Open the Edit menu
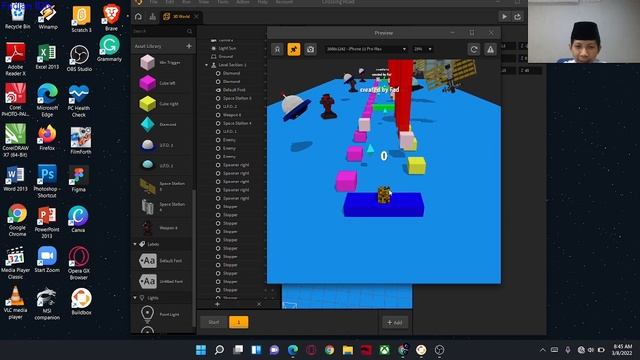Image resolution: width=640 pixels, height=360 pixels. (169, 2)
